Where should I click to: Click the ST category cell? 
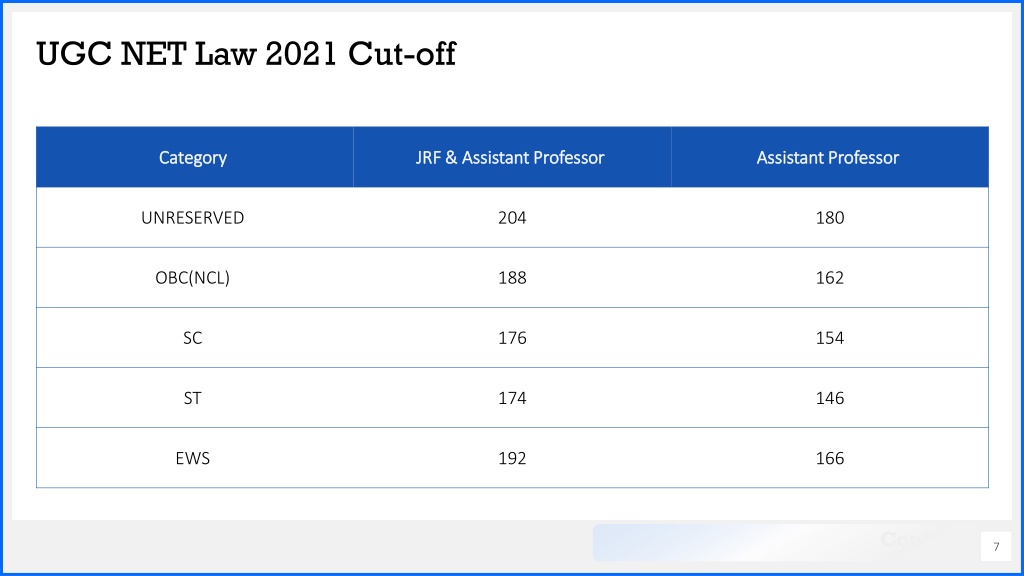pyautogui.click(x=195, y=398)
